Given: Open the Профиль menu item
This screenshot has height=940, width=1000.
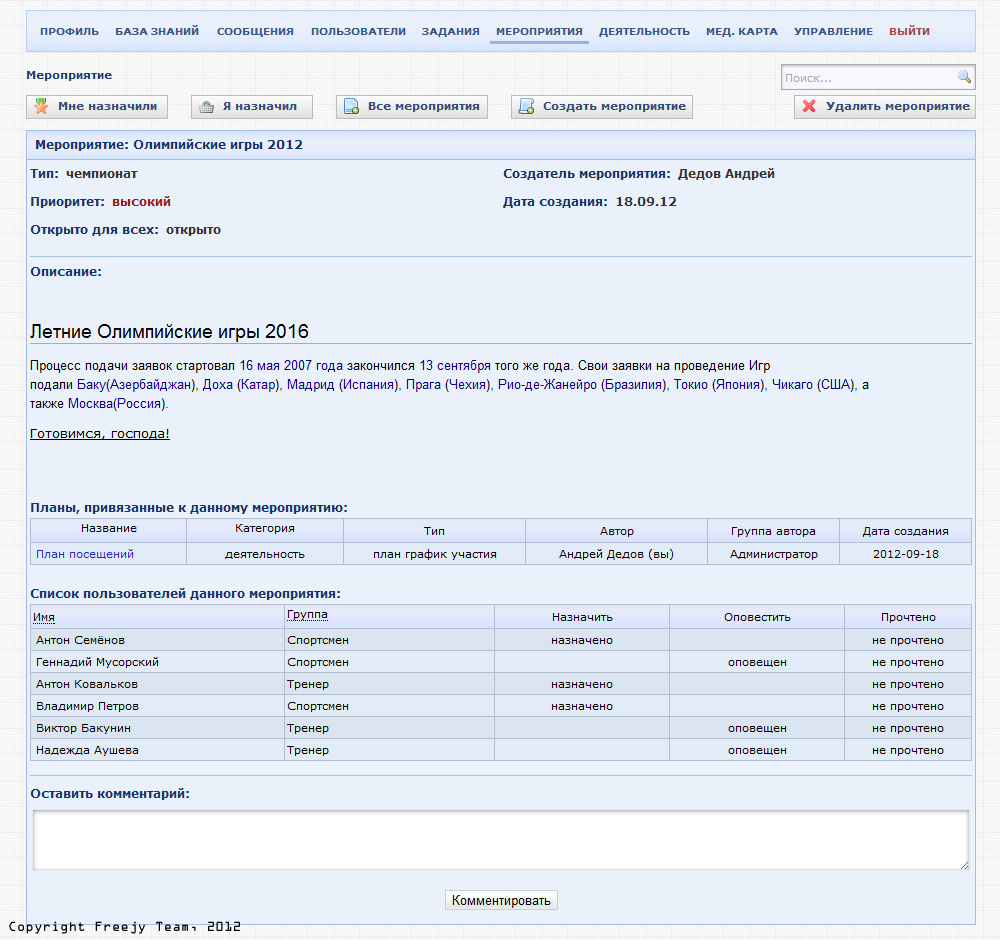Looking at the screenshot, I should tap(69, 31).
